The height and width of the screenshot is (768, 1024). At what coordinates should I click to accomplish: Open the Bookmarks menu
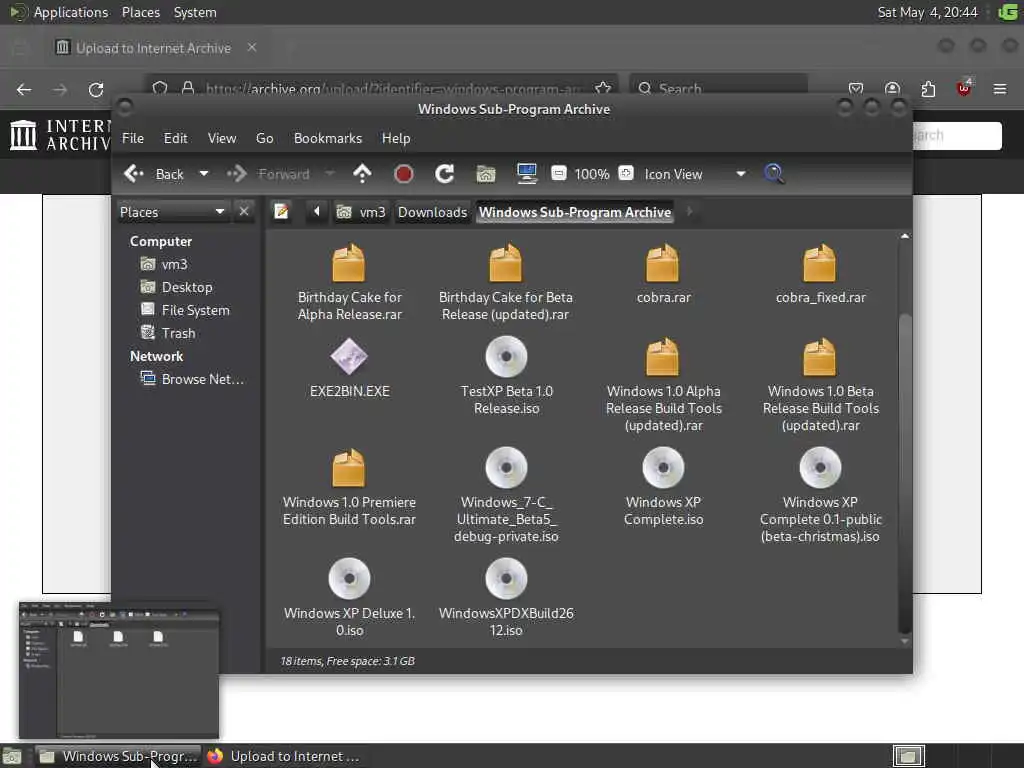coord(328,138)
